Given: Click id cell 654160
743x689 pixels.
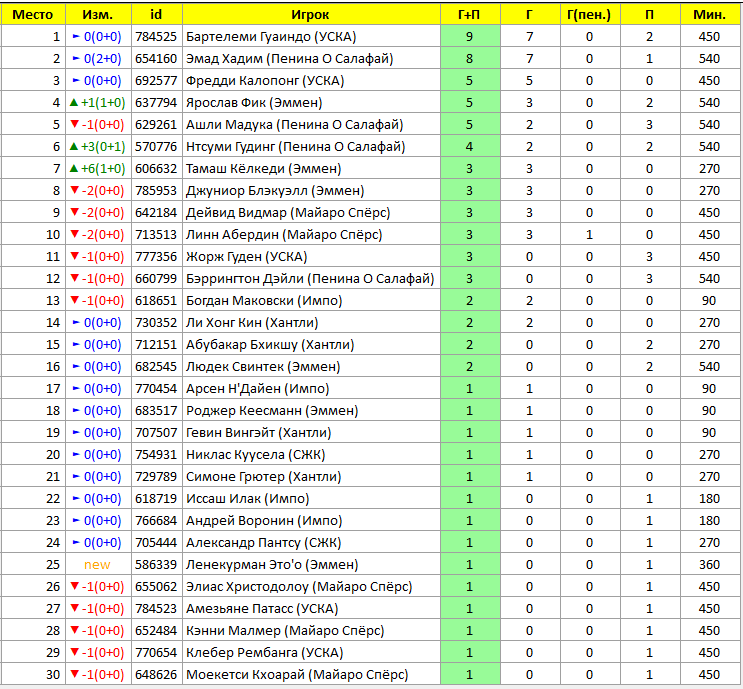Looking at the screenshot, I should [156, 59].
